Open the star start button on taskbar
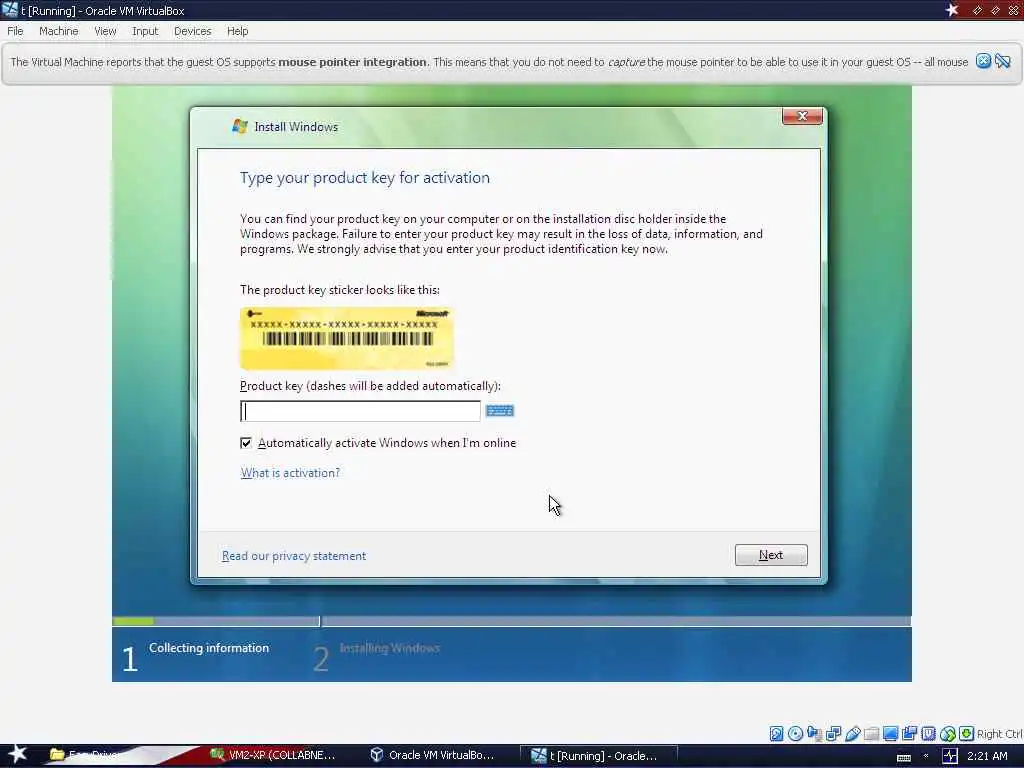1024x768 pixels. pos(16,754)
